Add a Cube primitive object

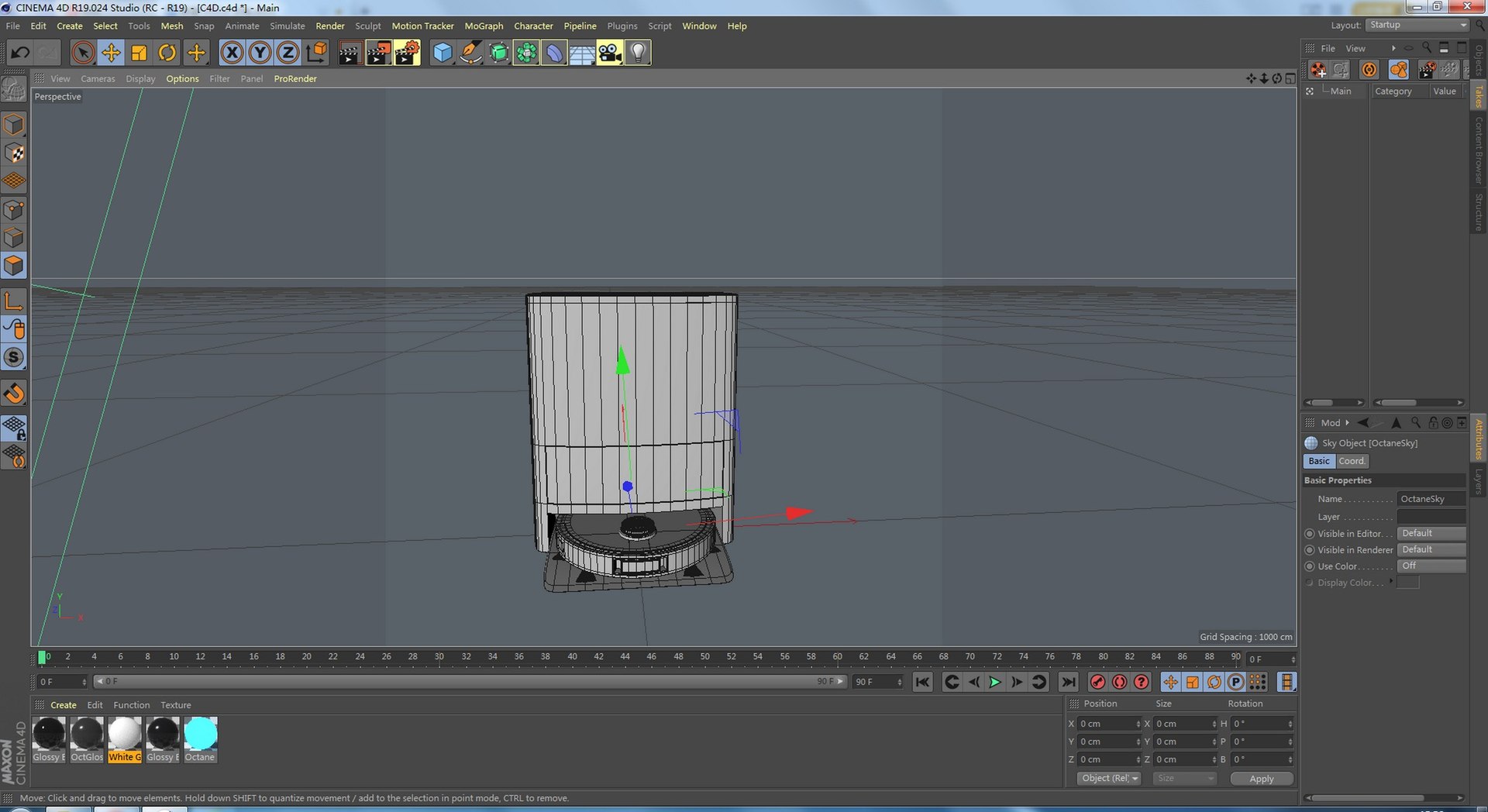(442, 53)
